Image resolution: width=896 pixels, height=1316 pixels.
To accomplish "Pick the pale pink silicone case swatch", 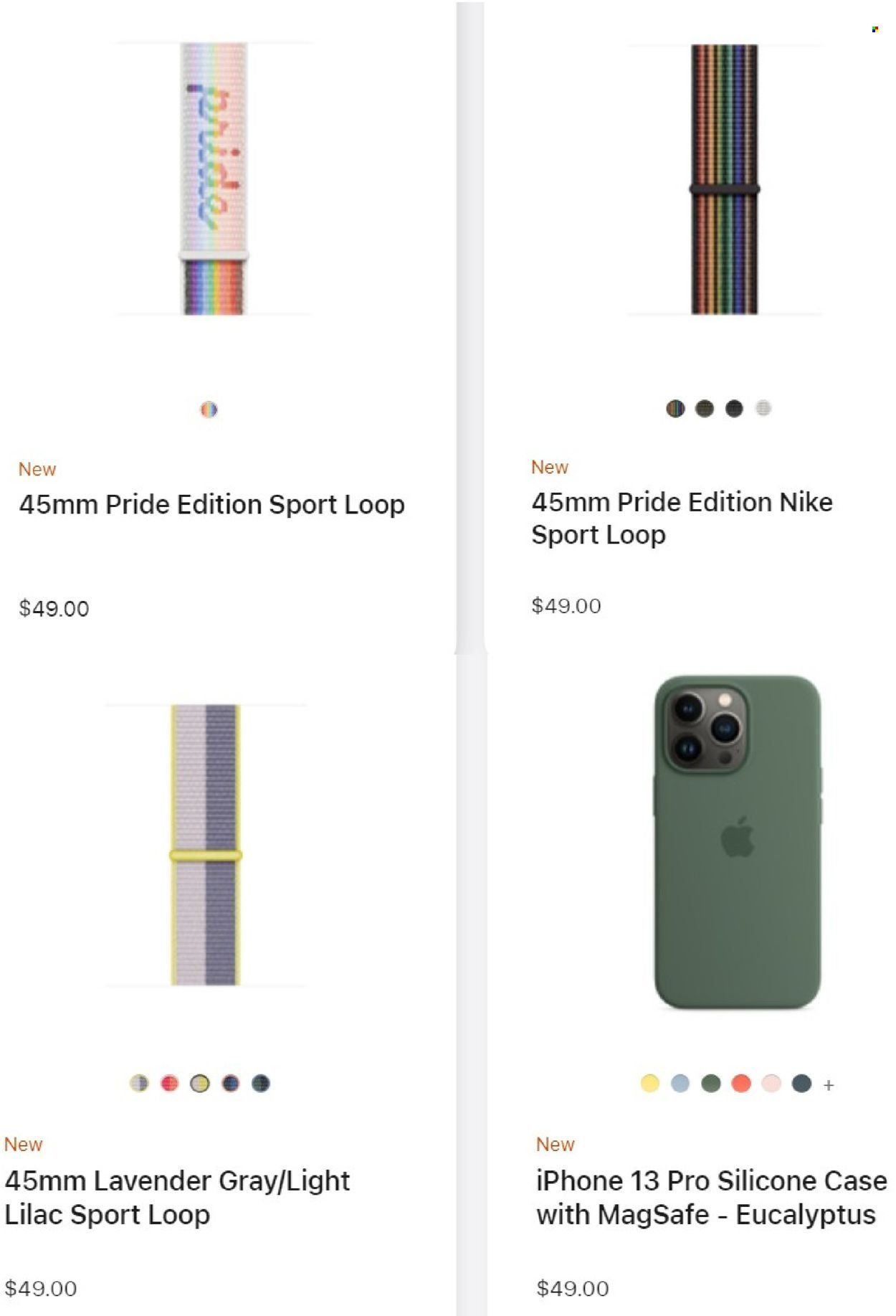I will (771, 1083).
